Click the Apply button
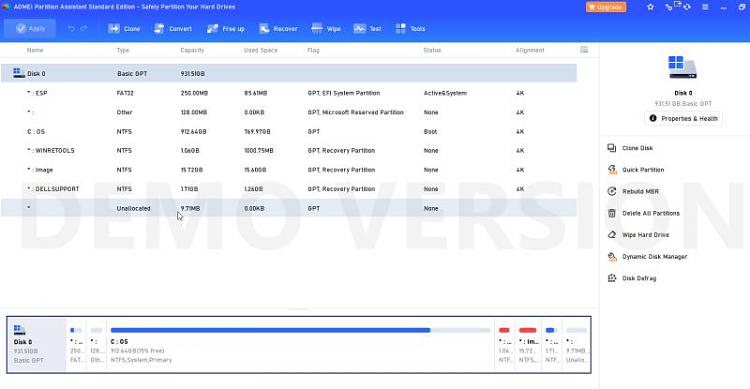 pyautogui.click(x=30, y=29)
